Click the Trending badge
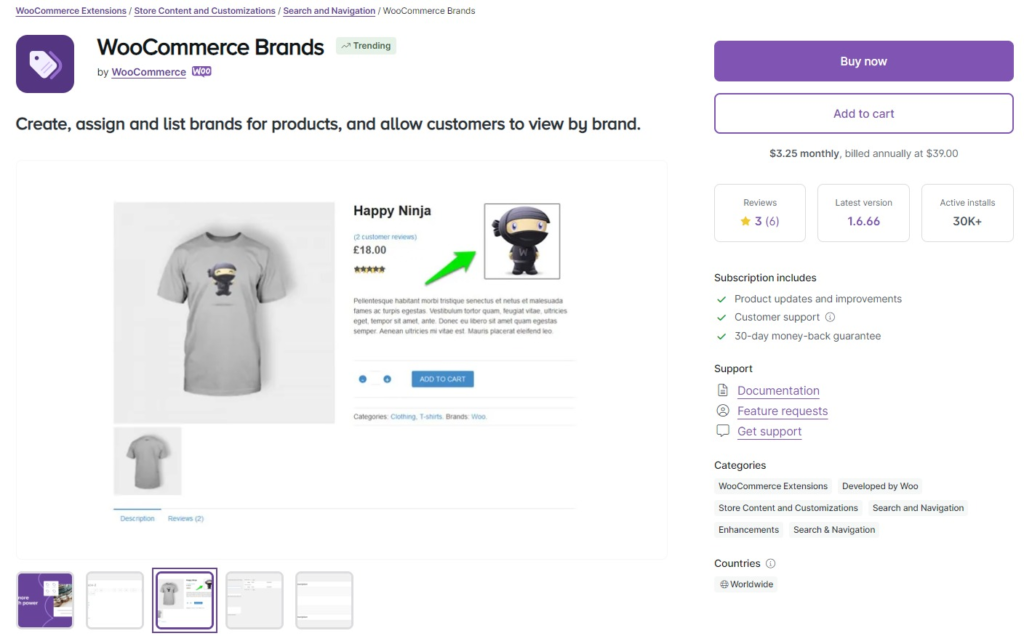 pyautogui.click(x=365, y=45)
